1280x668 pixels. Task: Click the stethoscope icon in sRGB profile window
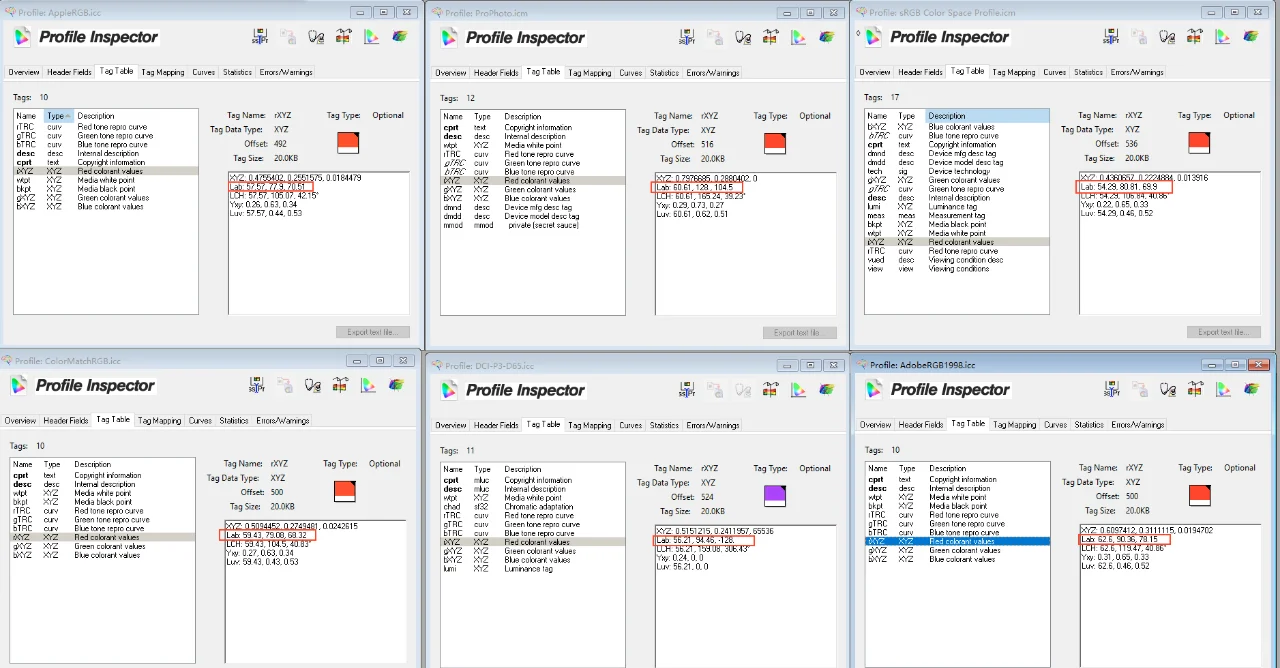pyautogui.click(x=1167, y=36)
